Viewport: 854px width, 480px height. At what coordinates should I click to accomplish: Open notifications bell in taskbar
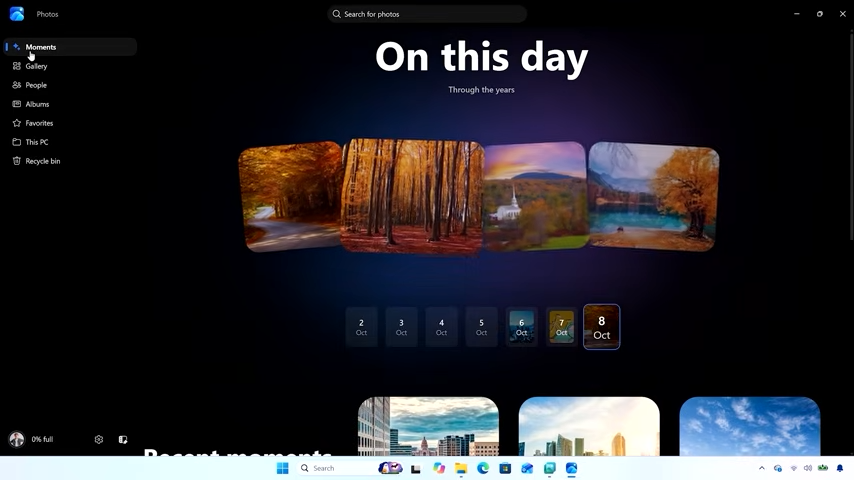[839, 468]
